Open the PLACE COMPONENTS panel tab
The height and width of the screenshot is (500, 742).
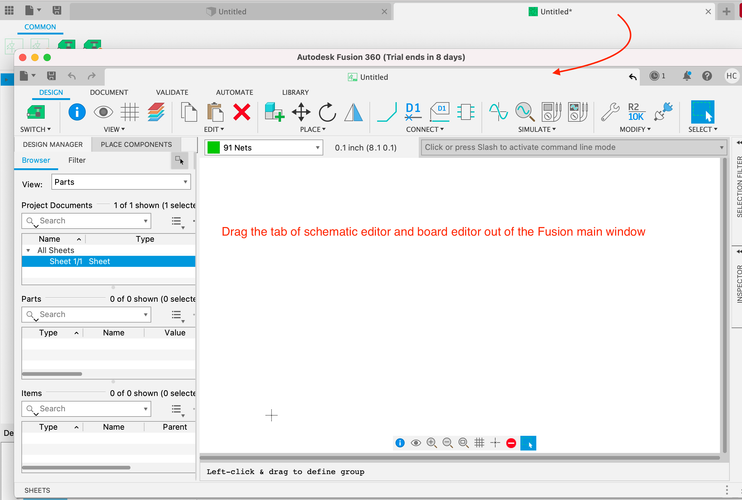click(x=136, y=144)
